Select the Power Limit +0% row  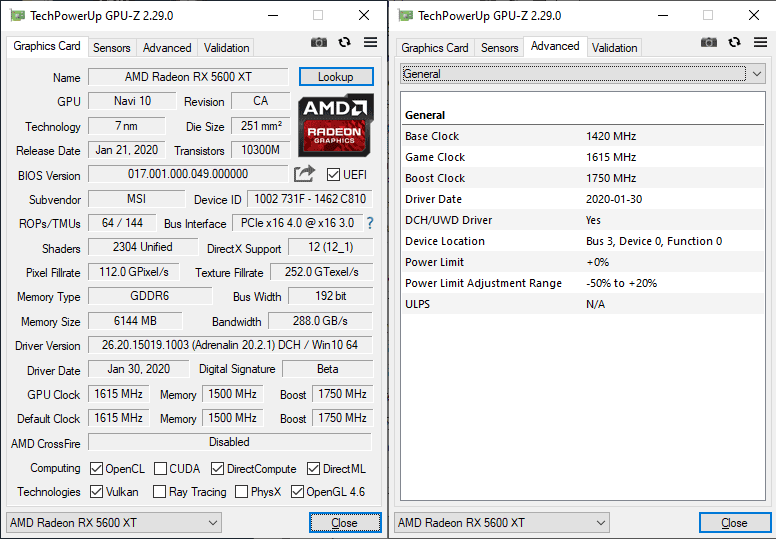point(583,262)
